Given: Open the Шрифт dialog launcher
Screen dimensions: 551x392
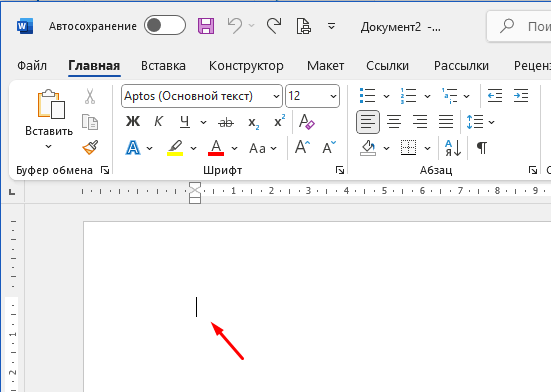Looking at the screenshot, I should pos(340,170).
